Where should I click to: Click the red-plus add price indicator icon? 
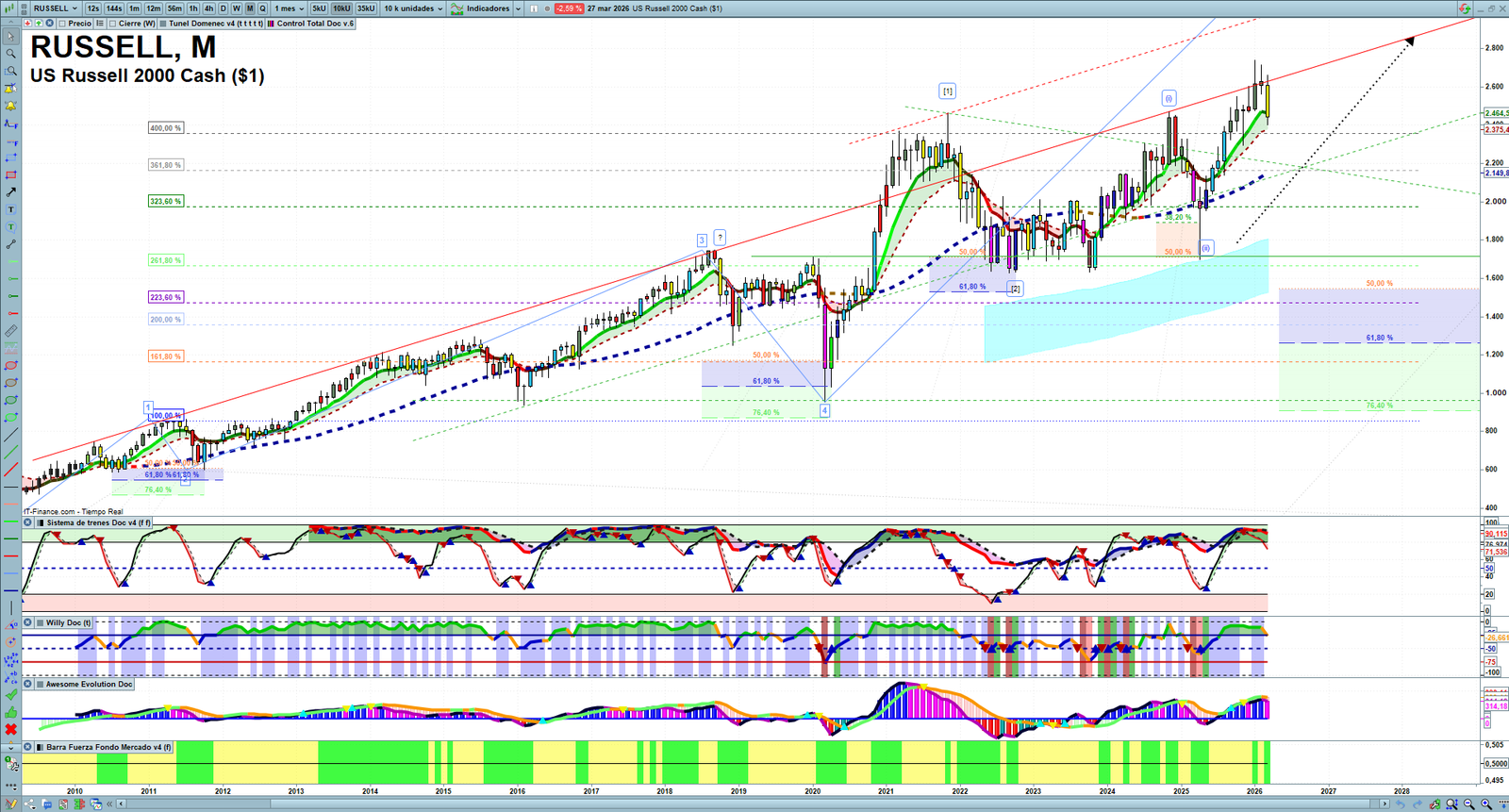27,24
